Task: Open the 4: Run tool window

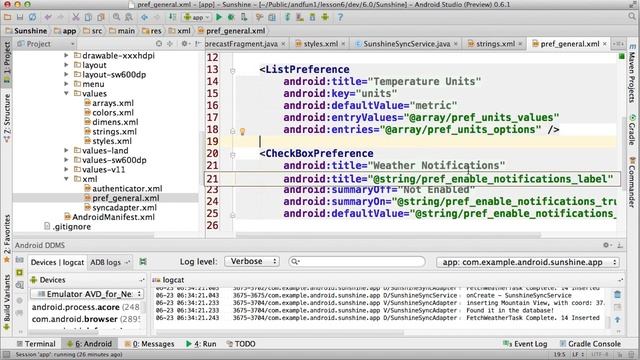Action: point(201,344)
